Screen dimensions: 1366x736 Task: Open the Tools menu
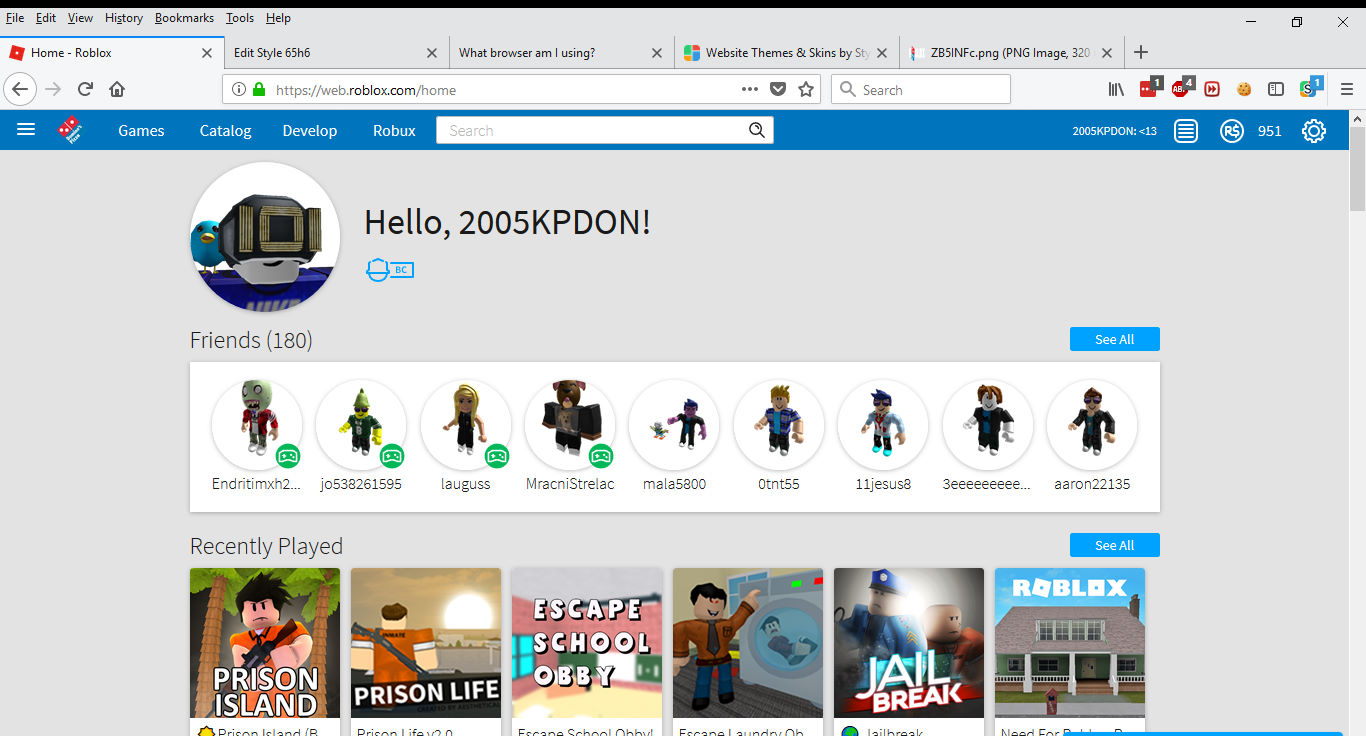(240, 18)
